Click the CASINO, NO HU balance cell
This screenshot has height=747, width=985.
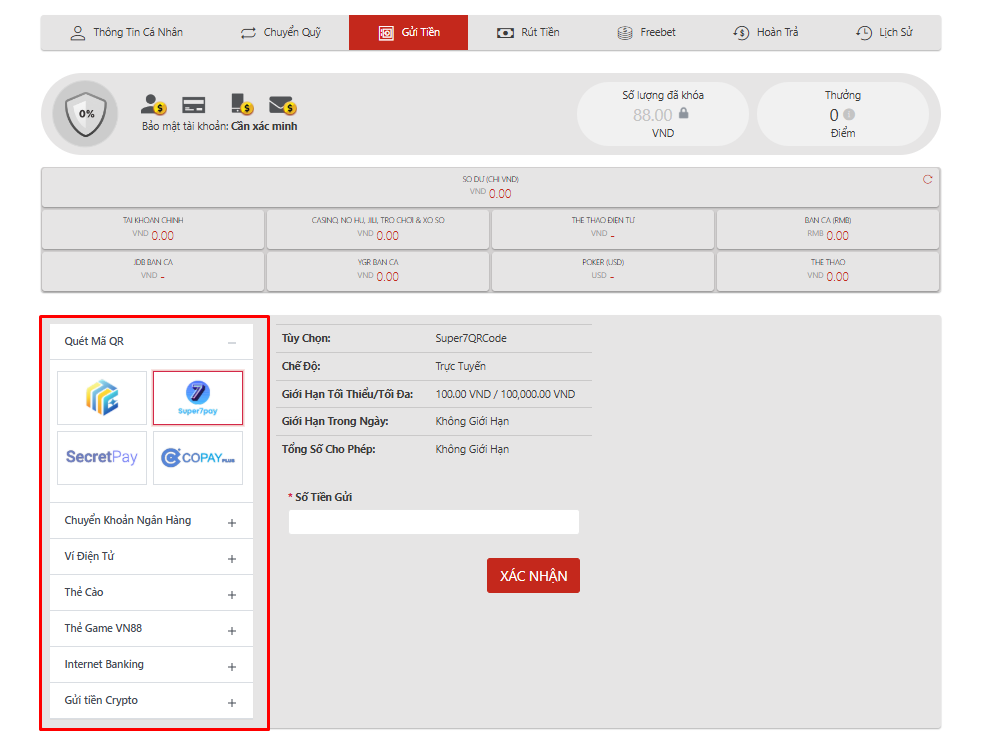(x=378, y=229)
